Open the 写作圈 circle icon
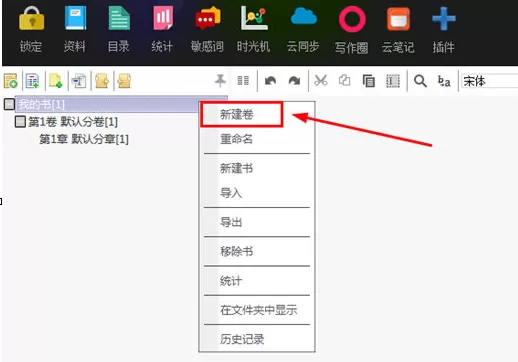The height and width of the screenshot is (362, 518). (x=352, y=19)
